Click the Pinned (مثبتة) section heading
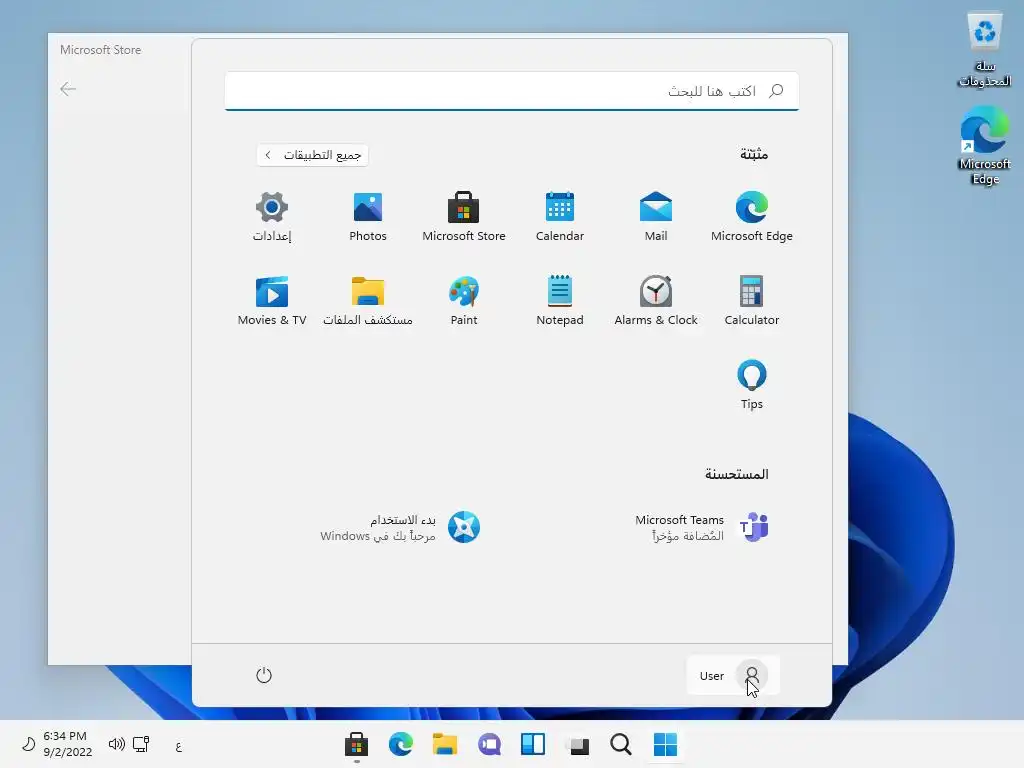This screenshot has height=768, width=1024. (754, 154)
